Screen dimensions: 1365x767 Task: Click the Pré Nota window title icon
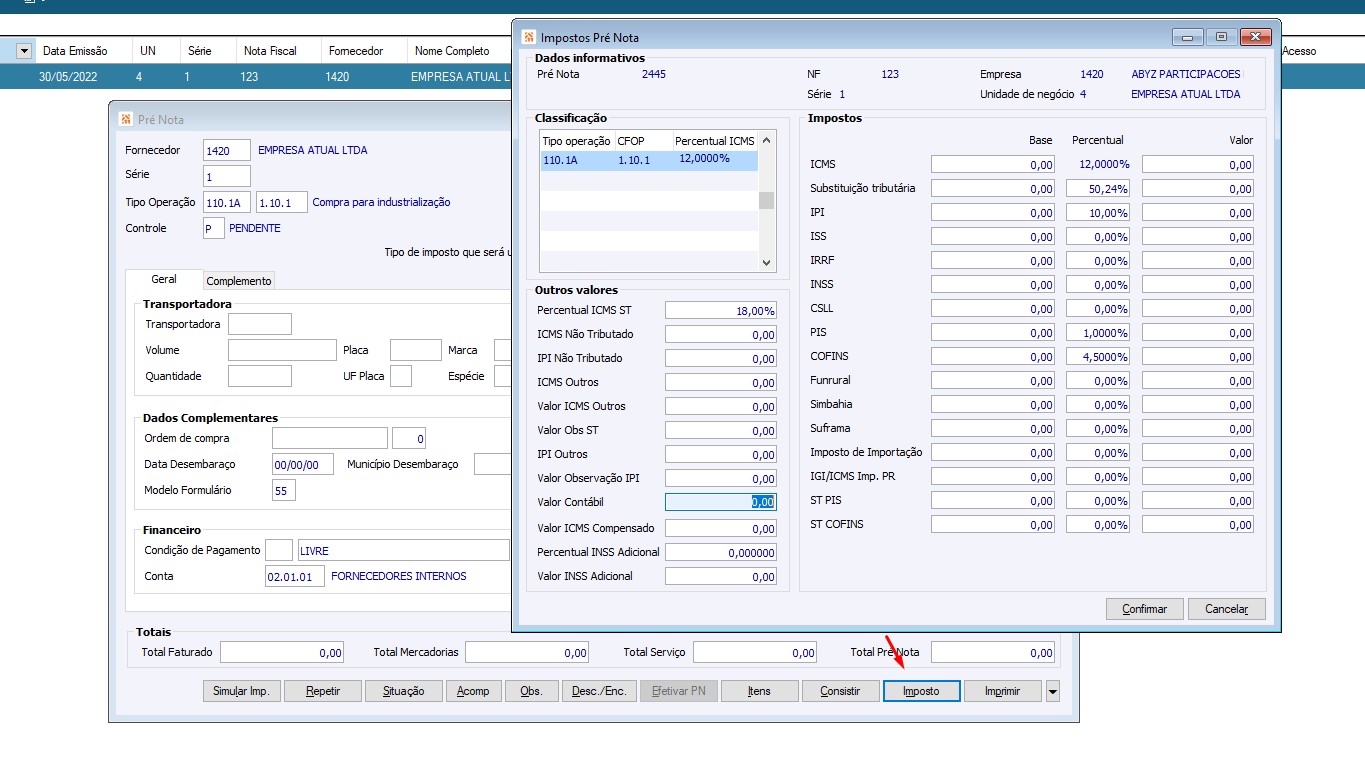click(x=126, y=118)
